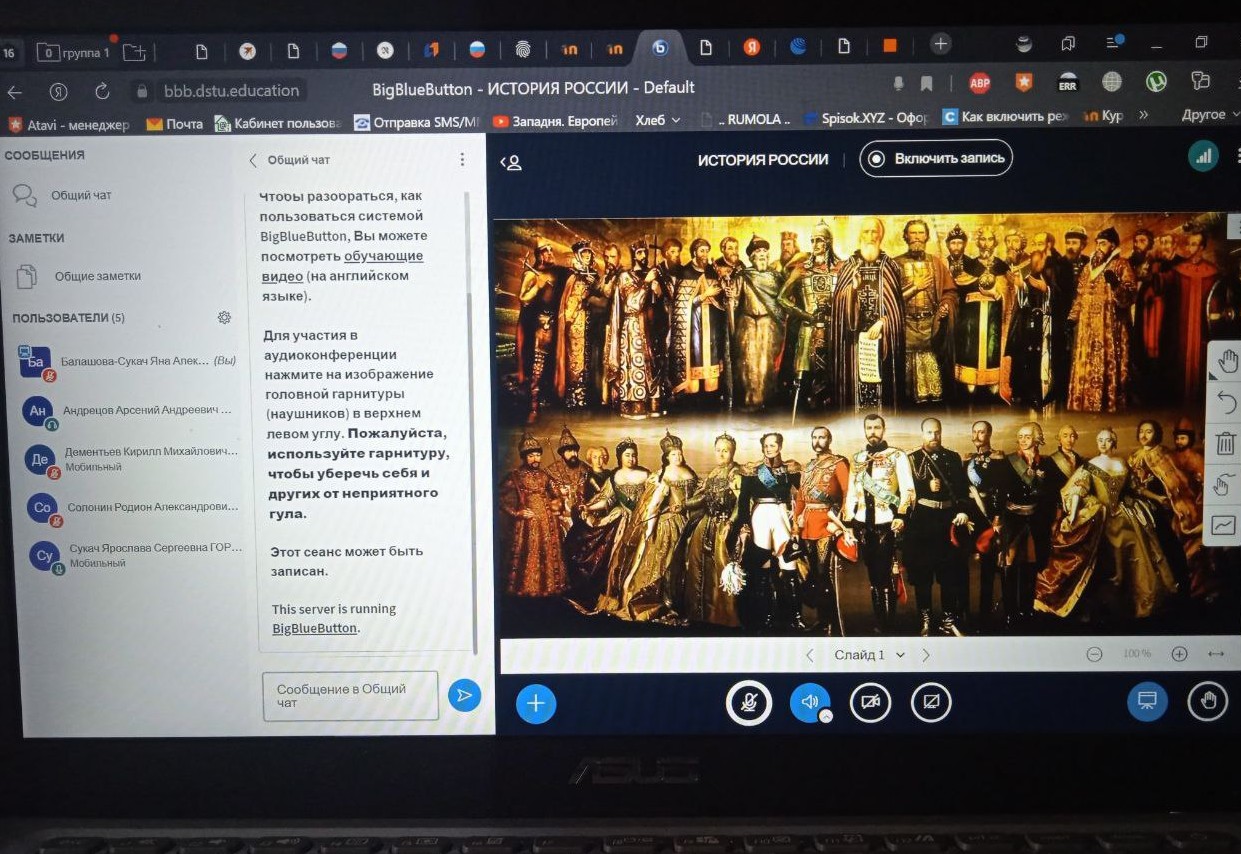Image resolution: width=1241 pixels, height=854 pixels.
Task: Zoom in the slide with plus icon
Action: 1179,654
